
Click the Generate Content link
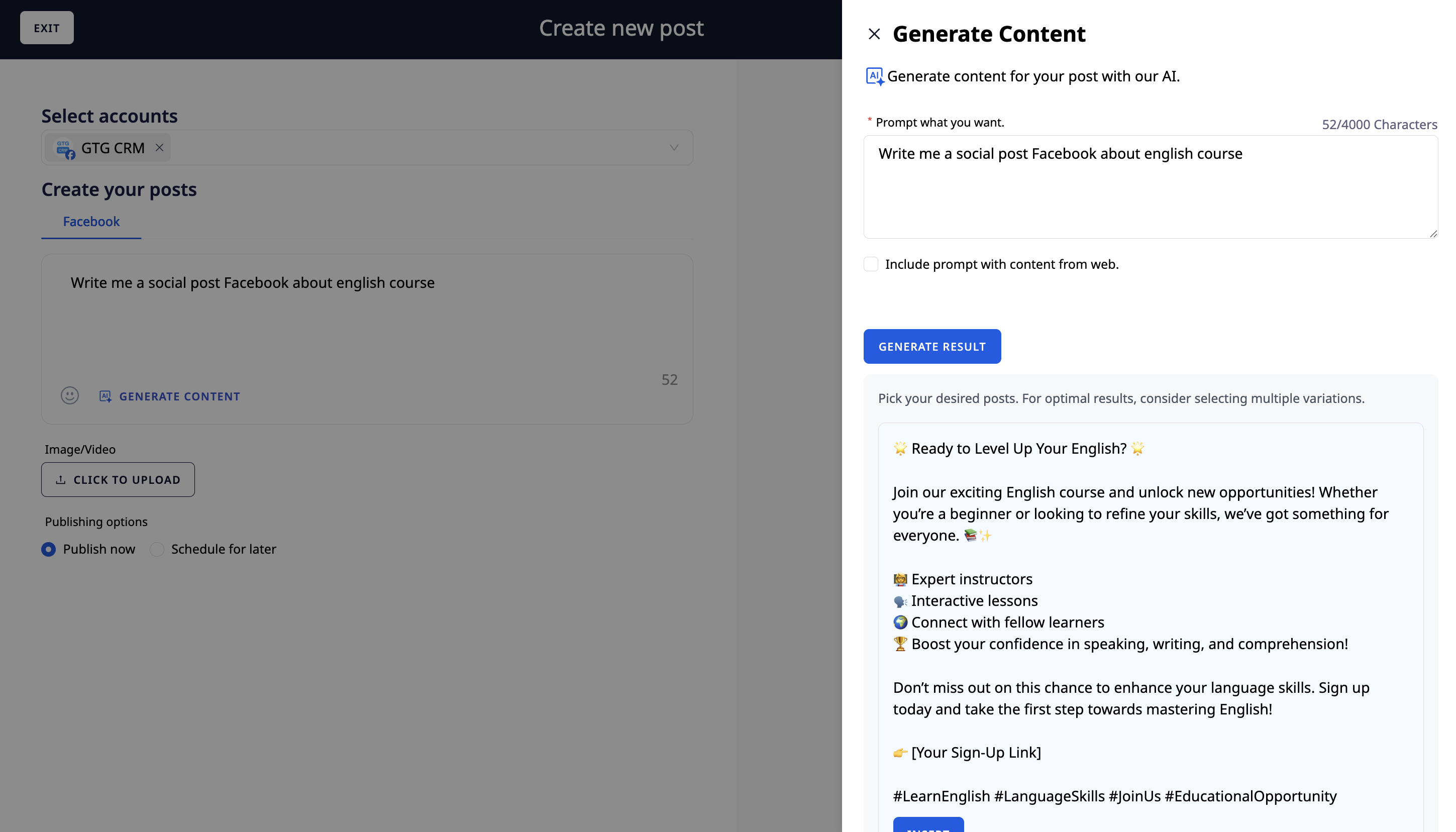pyautogui.click(x=179, y=396)
